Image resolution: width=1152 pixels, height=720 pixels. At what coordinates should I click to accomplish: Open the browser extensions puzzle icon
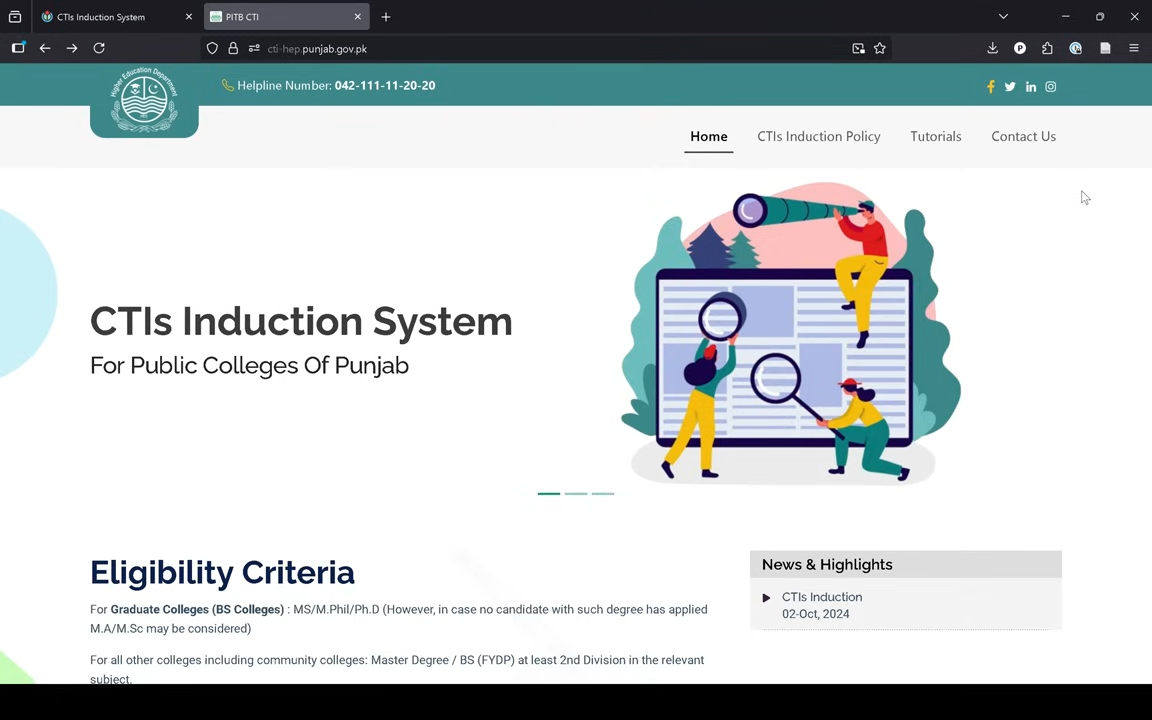coord(1047,48)
